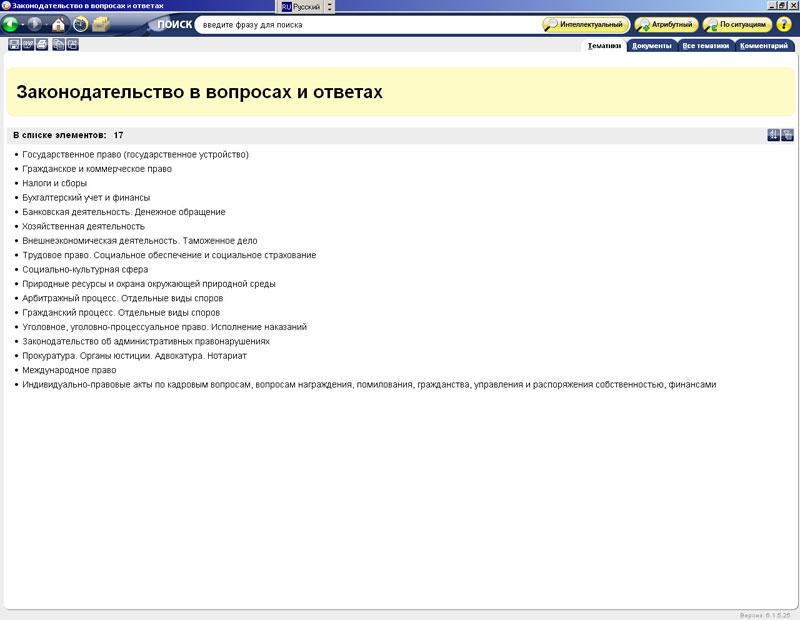
Task: Click the copy icon in the toolbar
Action: [x=59, y=45]
